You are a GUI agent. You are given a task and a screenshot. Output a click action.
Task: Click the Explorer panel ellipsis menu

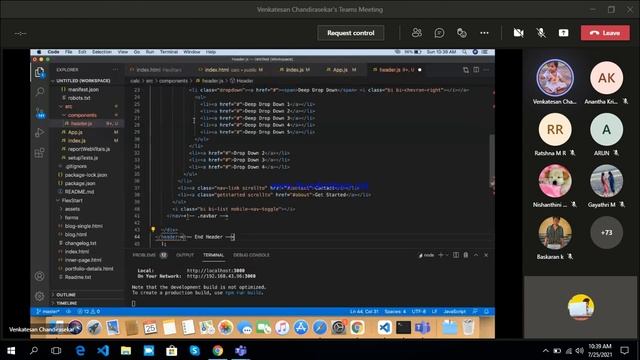(116, 70)
